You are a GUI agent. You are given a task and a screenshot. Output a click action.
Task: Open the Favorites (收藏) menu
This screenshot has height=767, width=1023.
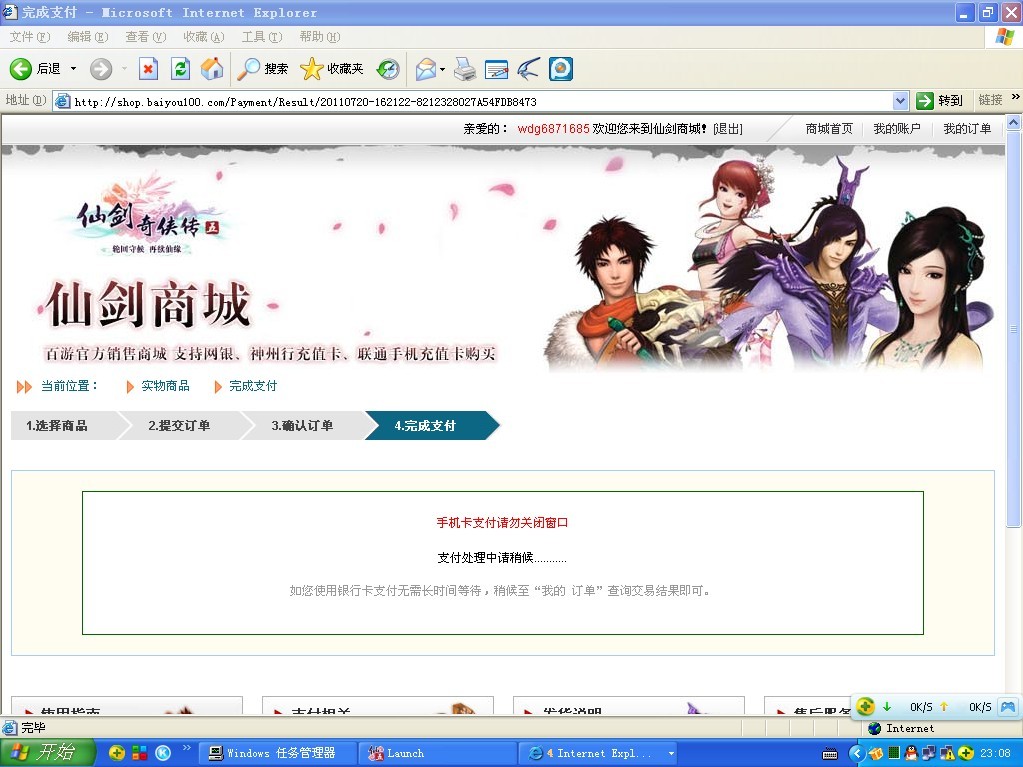click(204, 37)
